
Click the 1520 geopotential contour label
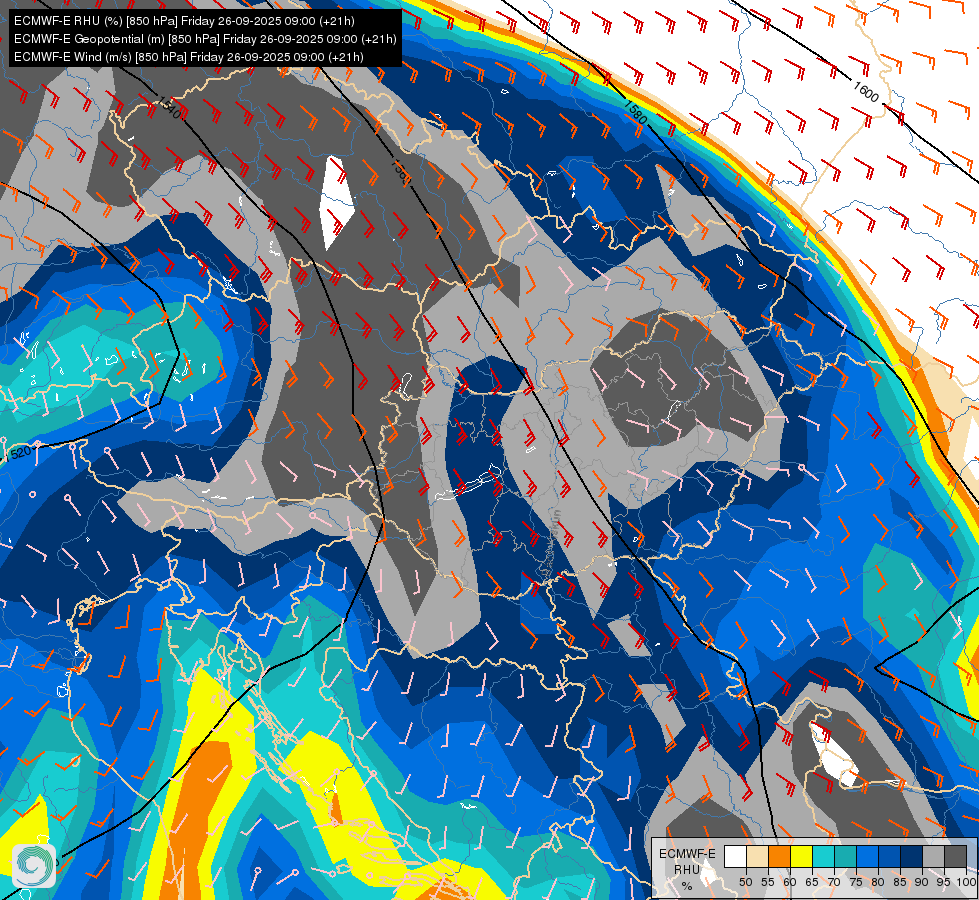(x=17, y=452)
